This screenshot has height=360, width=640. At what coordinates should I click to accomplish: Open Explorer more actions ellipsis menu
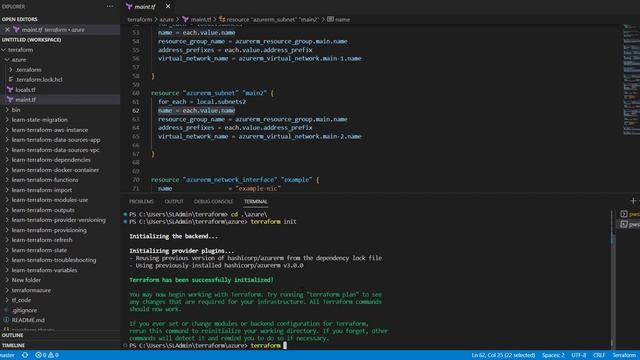(110, 7)
